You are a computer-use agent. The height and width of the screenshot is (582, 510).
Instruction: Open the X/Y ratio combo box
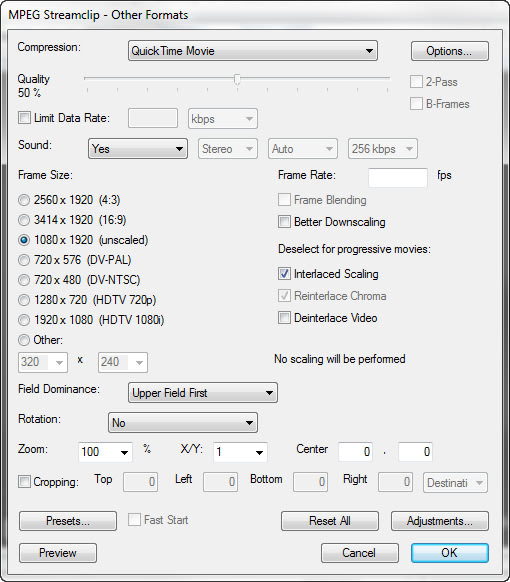(x=240, y=452)
